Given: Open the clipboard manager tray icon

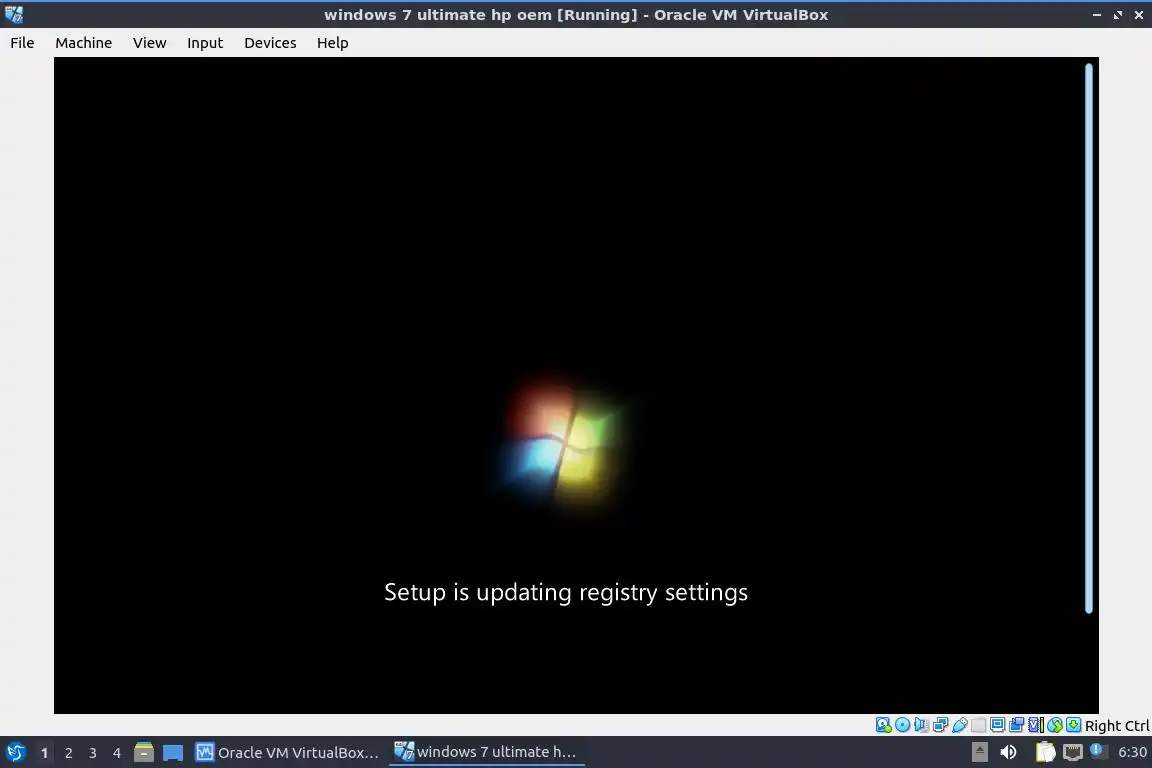Looking at the screenshot, I should click(x=1045, y=753).
